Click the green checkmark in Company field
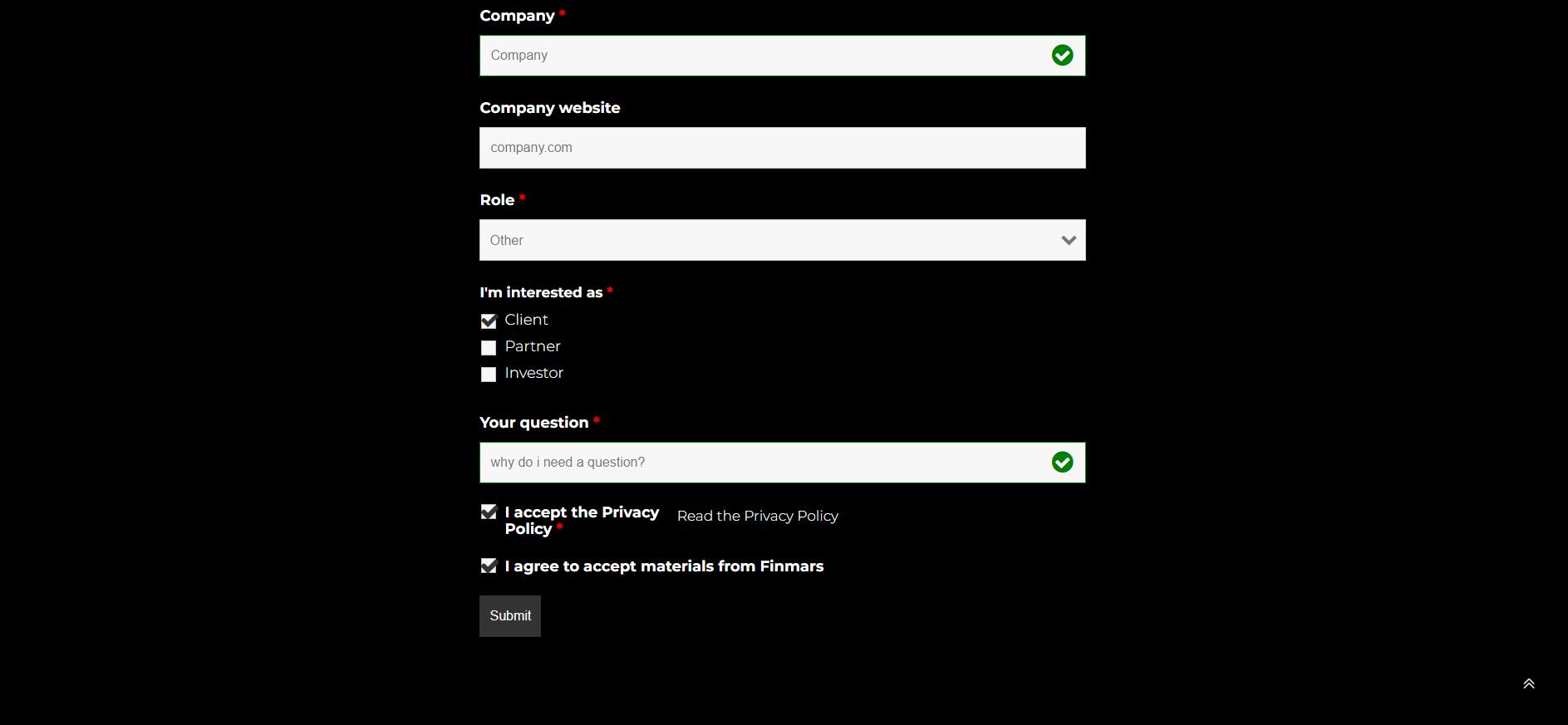 coord(1062,56)
